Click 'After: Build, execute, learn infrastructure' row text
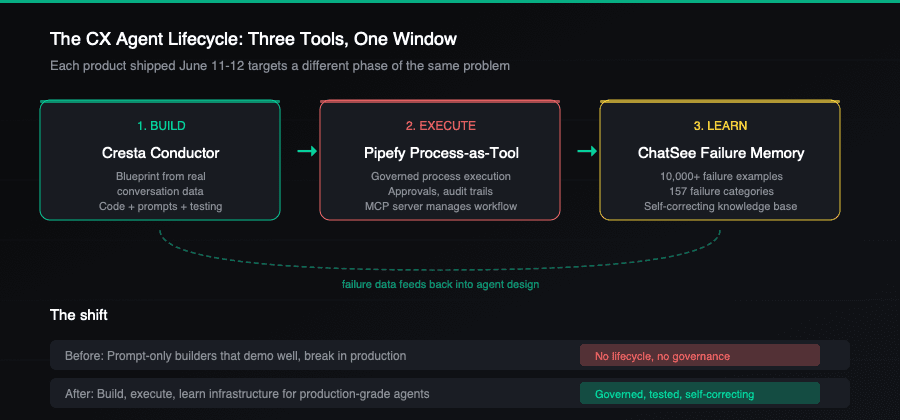This screenshot has width=900, height=420. 247,394
